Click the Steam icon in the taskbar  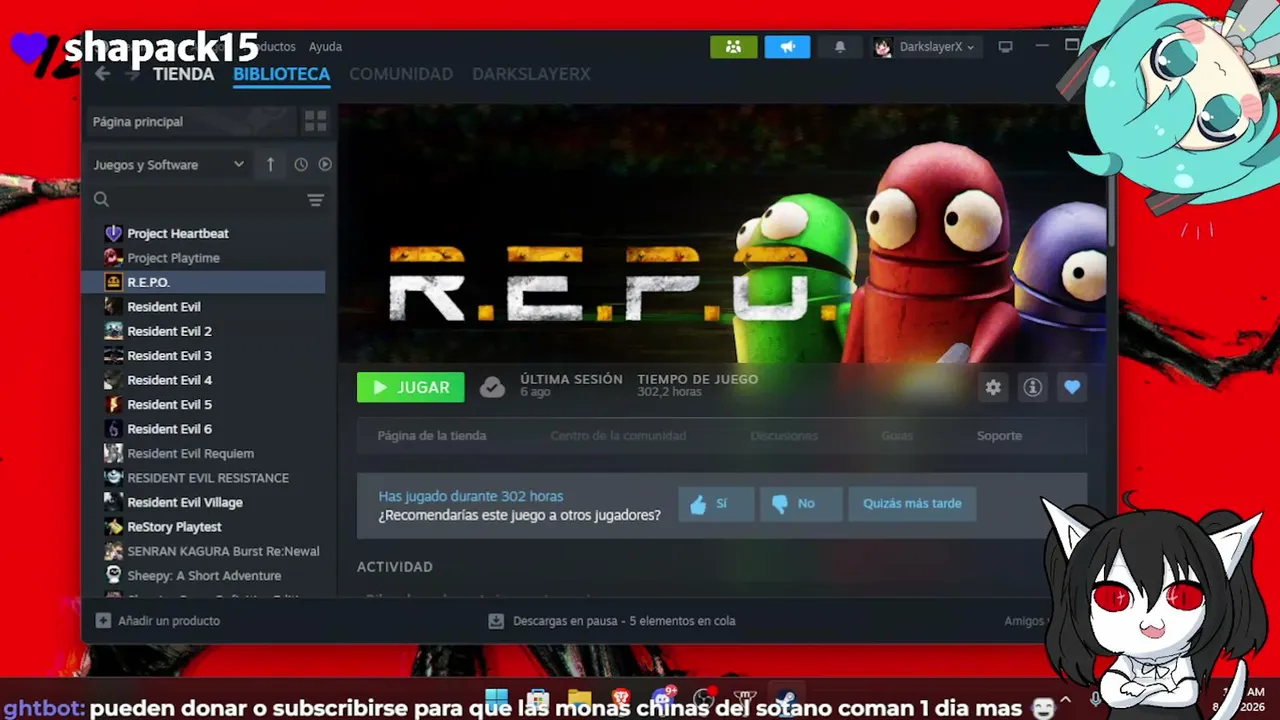(787, 699)
